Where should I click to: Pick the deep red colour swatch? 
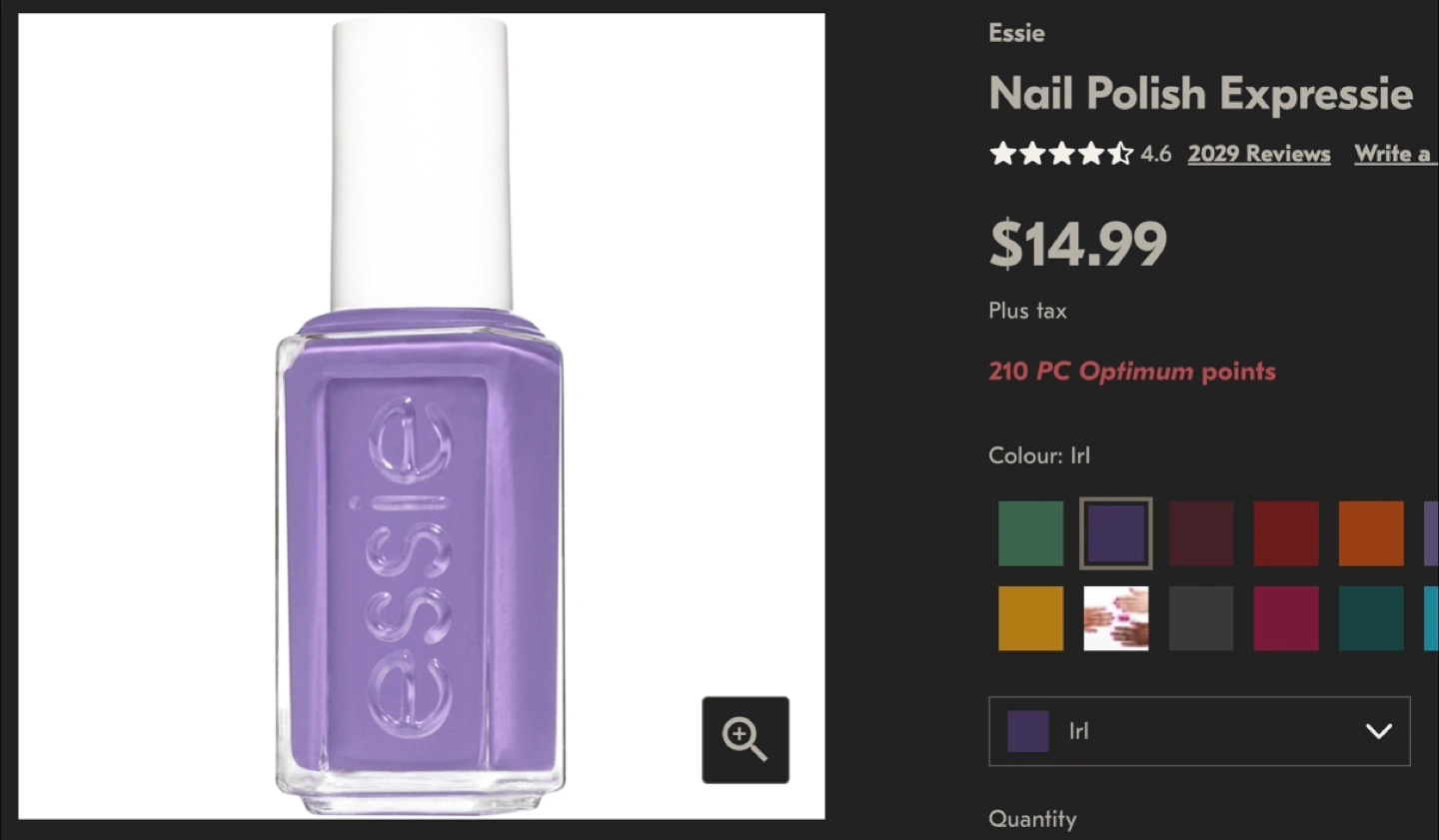click(x=1285, y=533)
